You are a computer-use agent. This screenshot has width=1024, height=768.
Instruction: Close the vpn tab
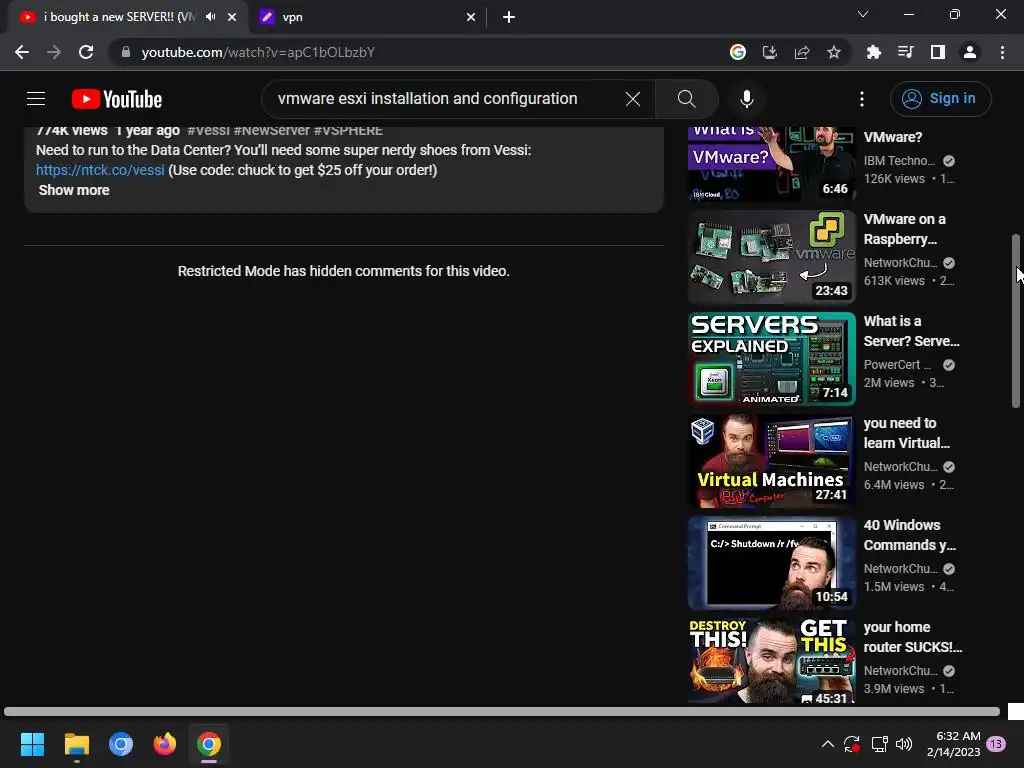tap(470, 17)
